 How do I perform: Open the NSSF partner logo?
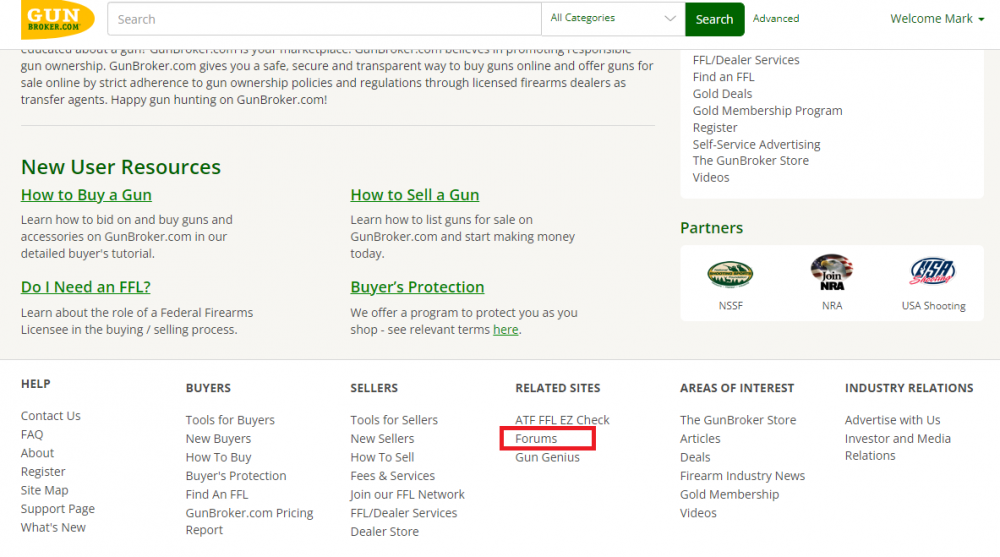pos(730,275)
